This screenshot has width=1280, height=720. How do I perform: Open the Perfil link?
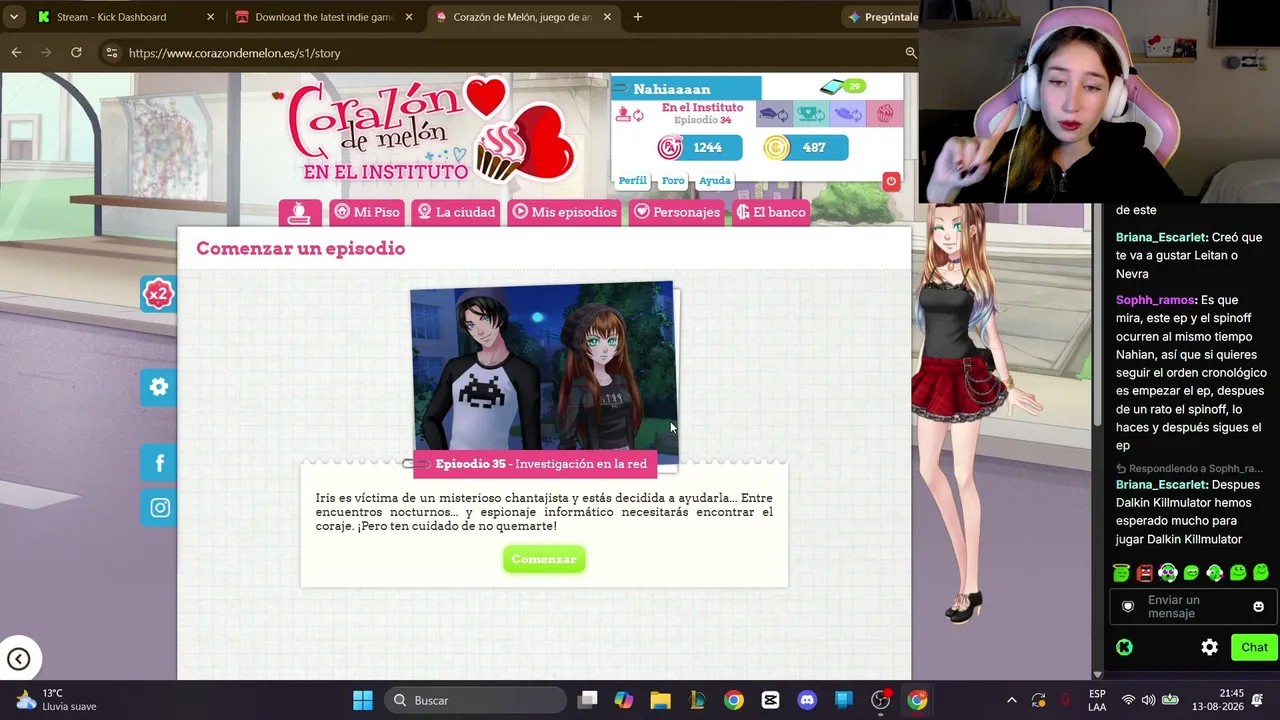(632, 181)
